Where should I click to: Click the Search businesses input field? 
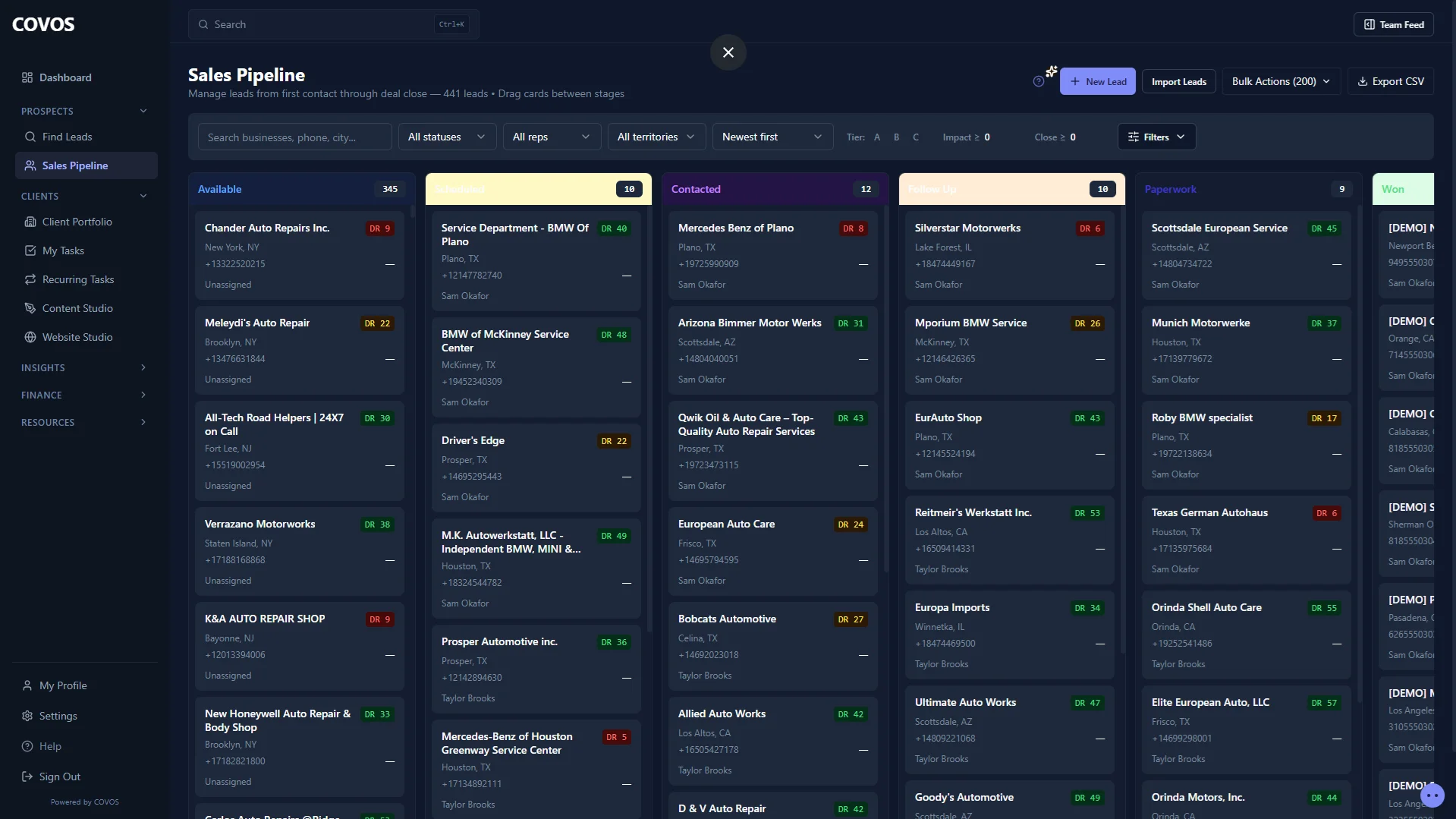(x=294, y=137)
